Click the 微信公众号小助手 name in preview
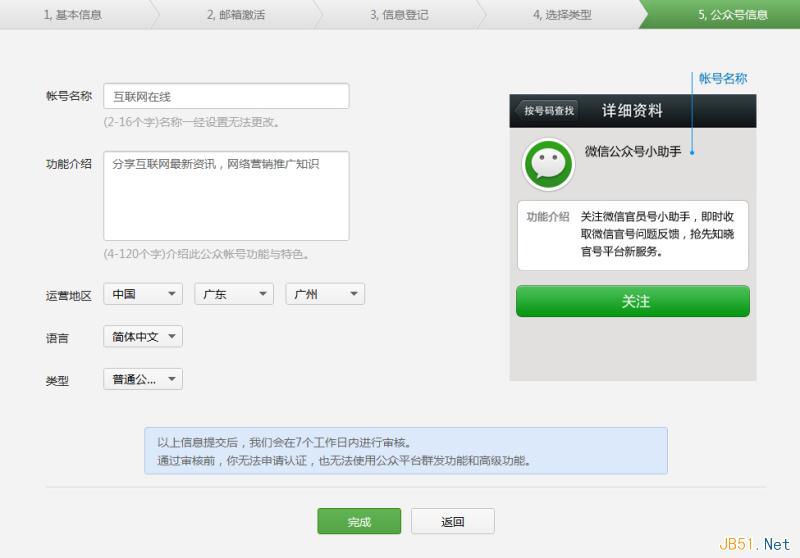This screenshot has width=800, height=558. click(632, 152)
